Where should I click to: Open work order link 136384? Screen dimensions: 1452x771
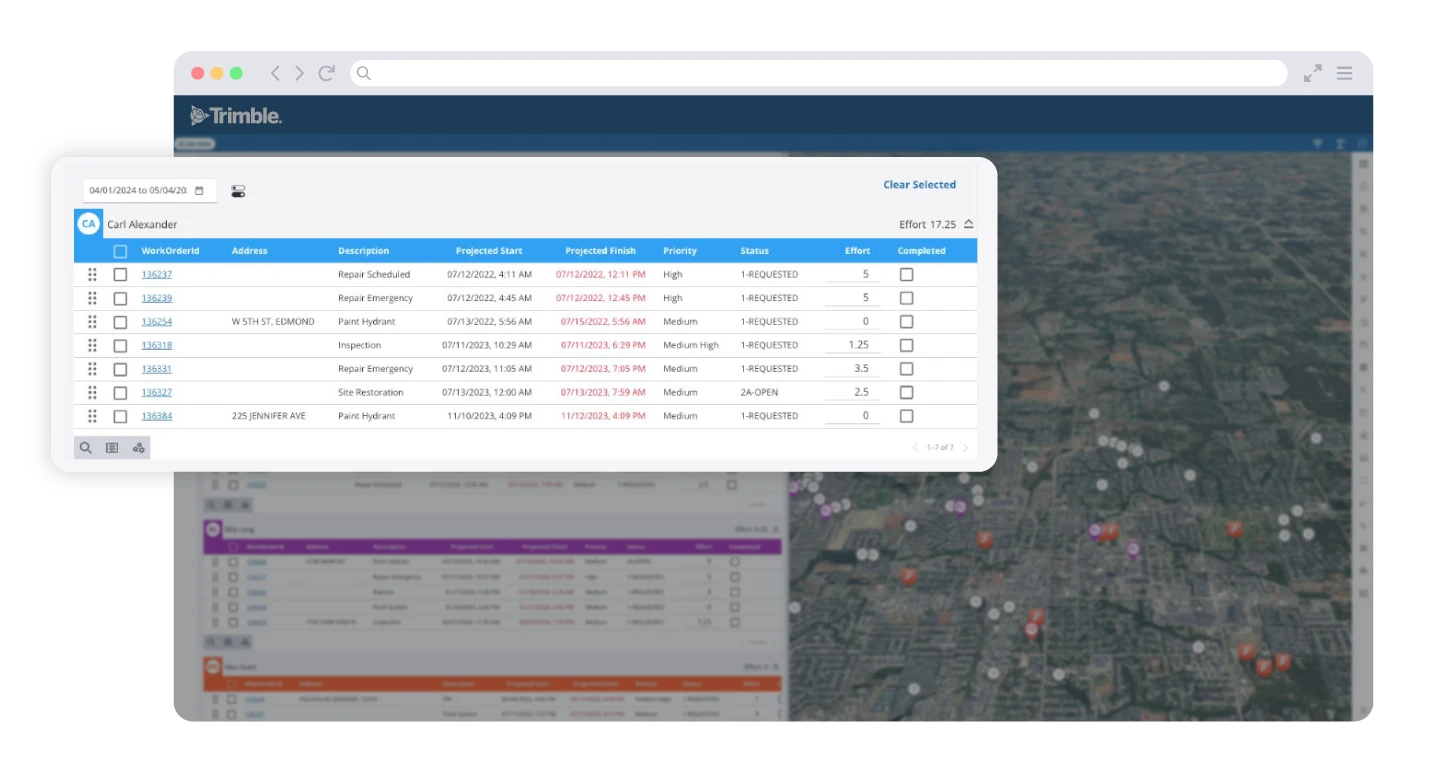156,416
